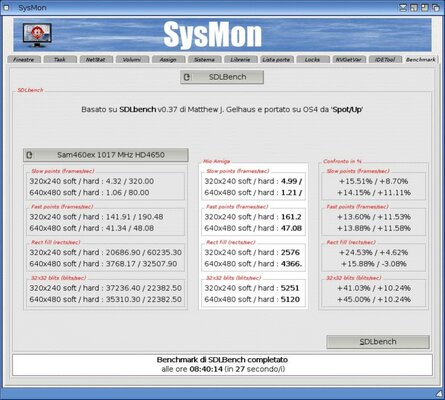
Task: Click the +14.15% / +11.11% comparison value
Action: click(x=374, y=193)
